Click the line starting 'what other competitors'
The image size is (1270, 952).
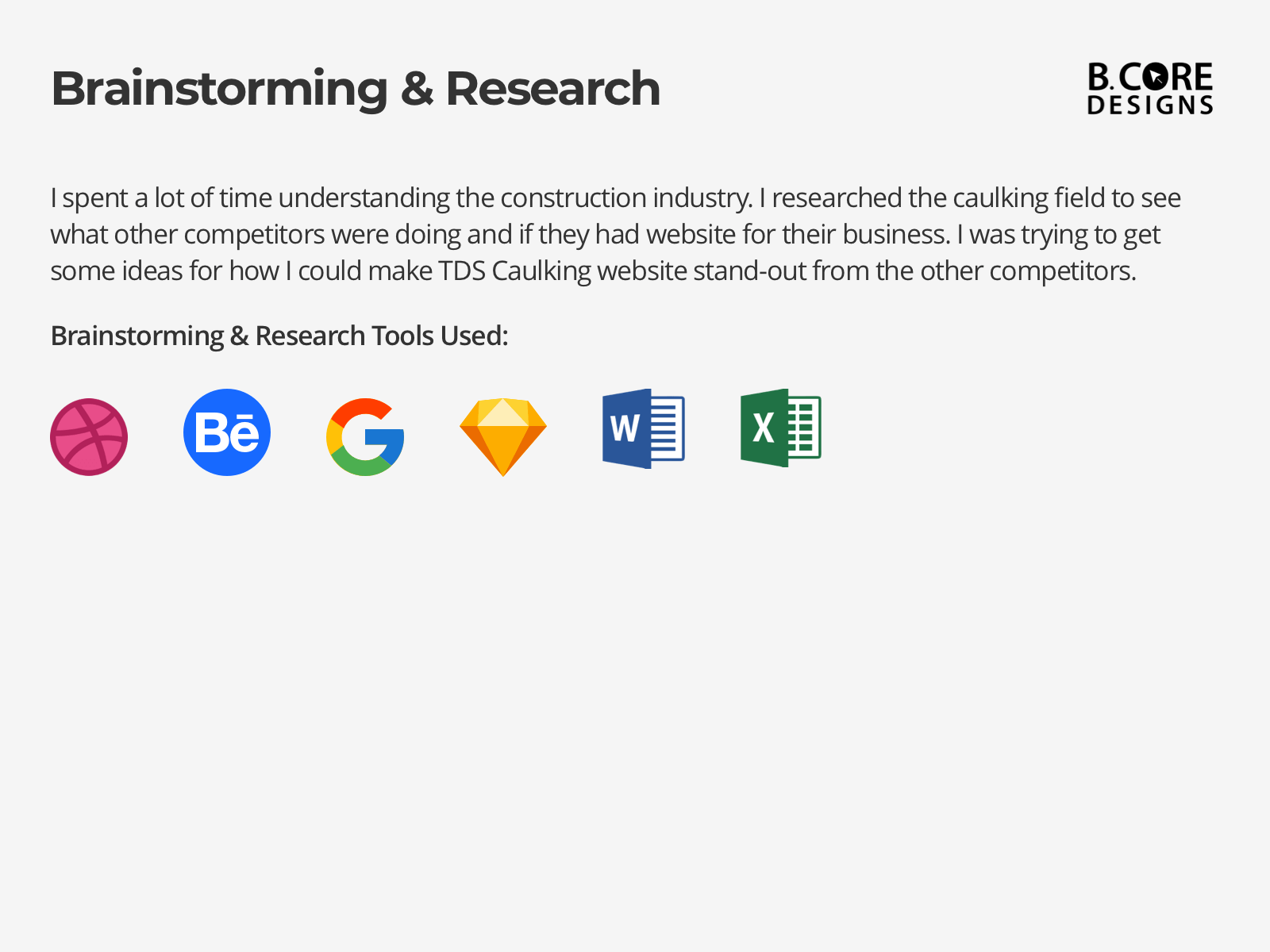click(x=606, y=235)
